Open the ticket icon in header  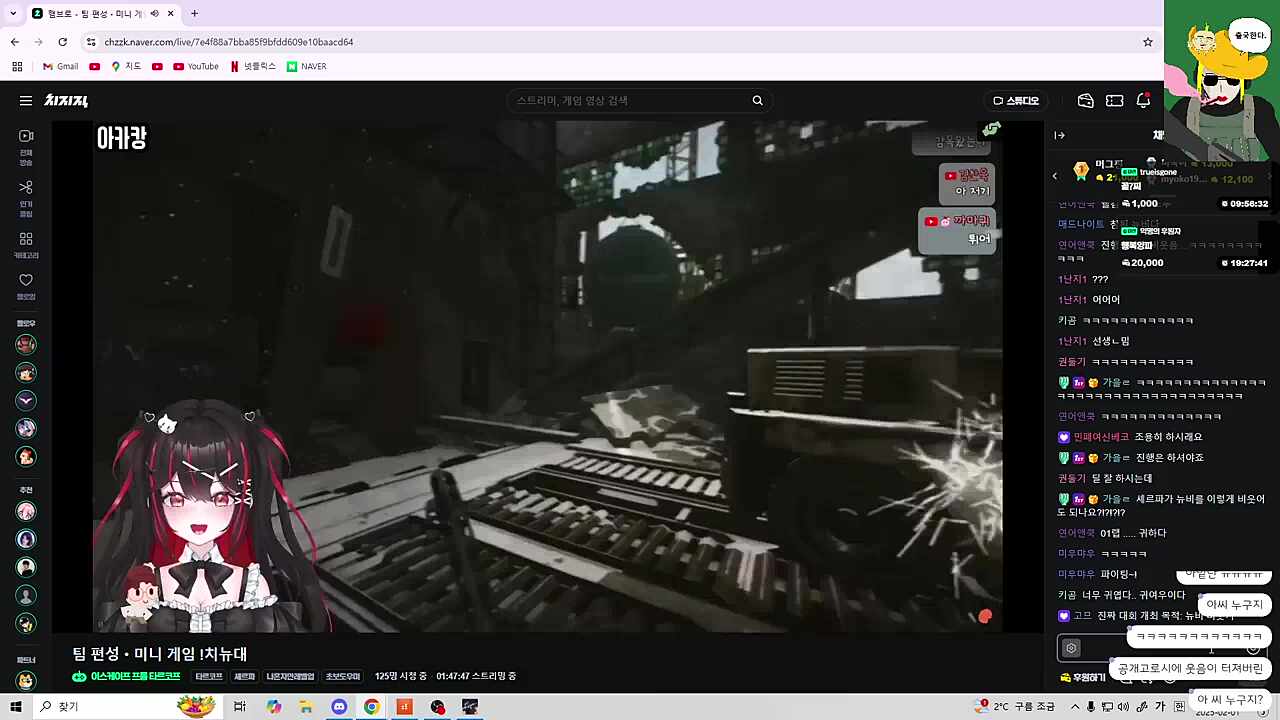point(1114,101)
